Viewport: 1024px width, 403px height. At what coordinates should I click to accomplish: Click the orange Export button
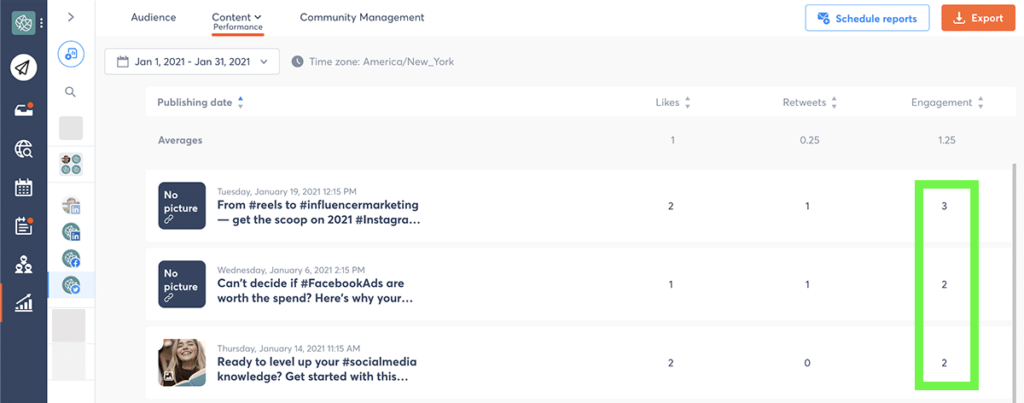pyautogui.click(x=978, y=18)
